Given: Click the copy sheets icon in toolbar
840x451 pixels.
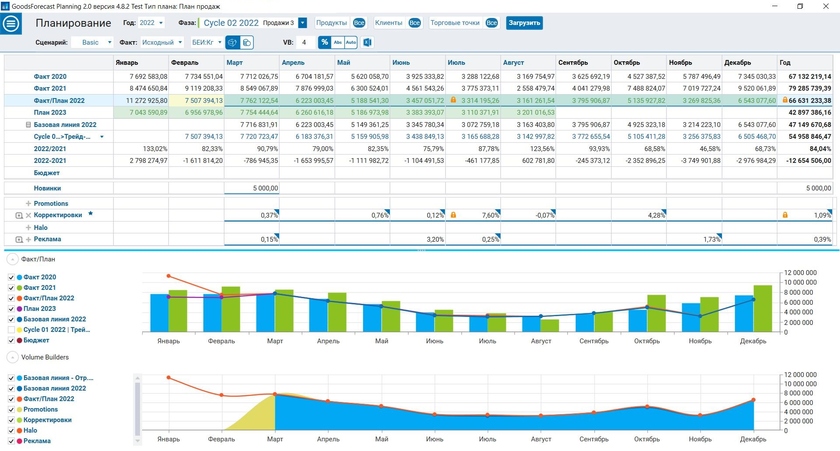Looking at the screenshot, I should [x=246, y=43].
